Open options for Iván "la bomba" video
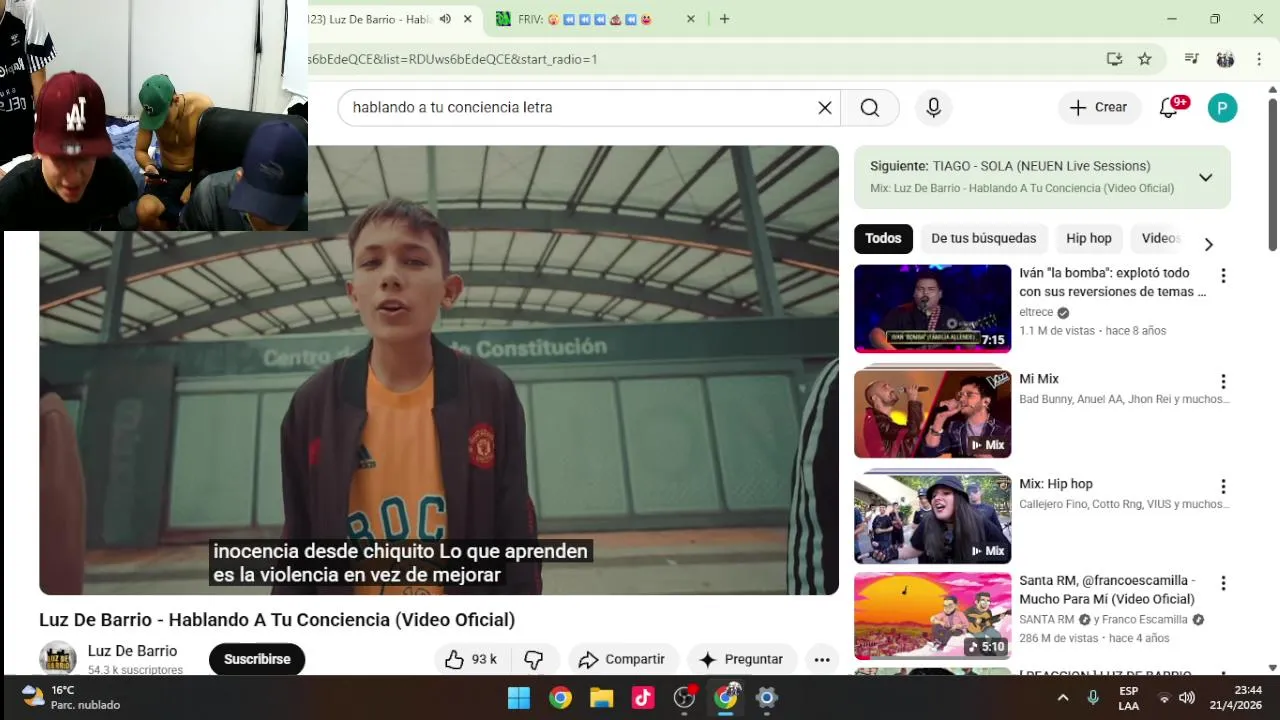 1222,276
